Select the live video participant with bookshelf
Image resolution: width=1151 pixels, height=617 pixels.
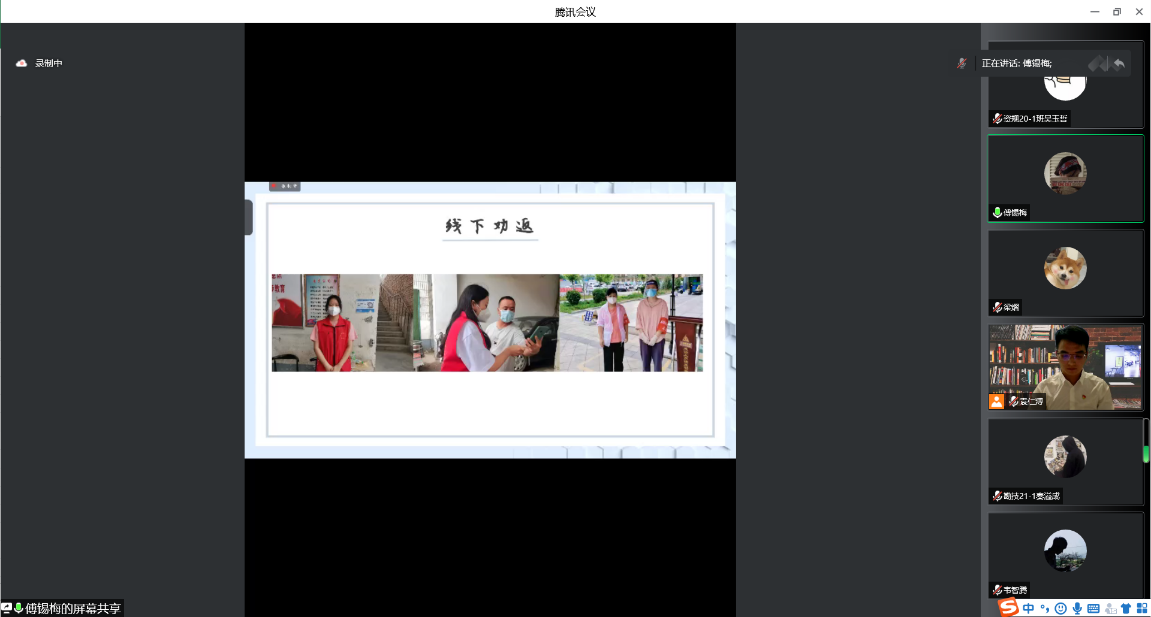click(x=1065, y=366)
